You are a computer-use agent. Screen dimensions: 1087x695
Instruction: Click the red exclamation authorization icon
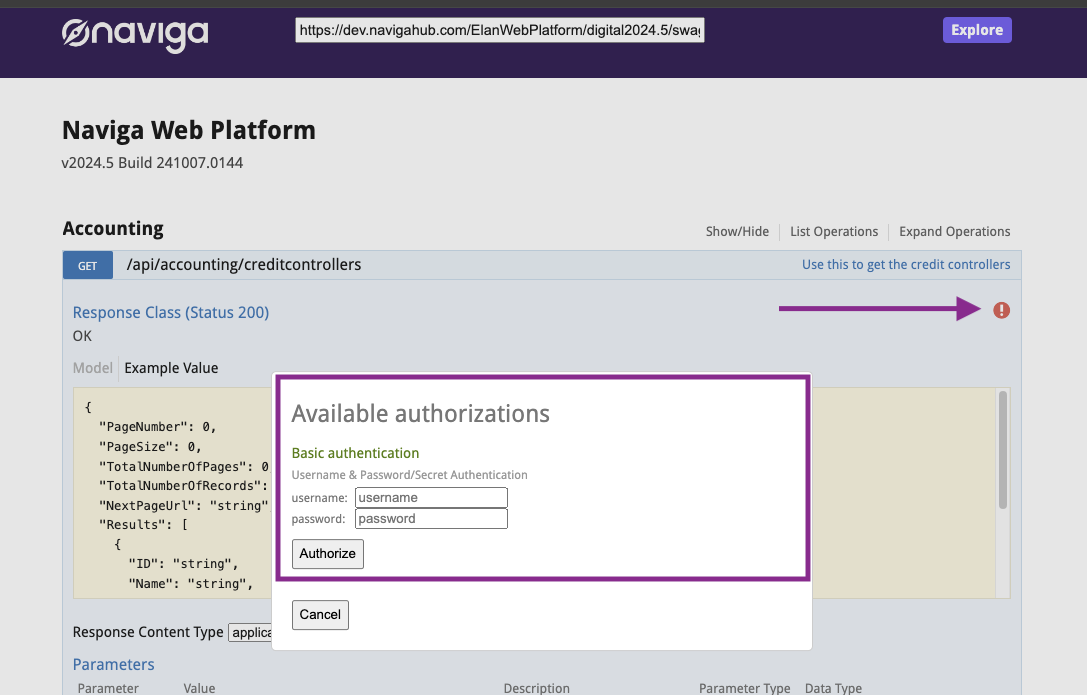pyautogui.click(x=1001, y=311)
